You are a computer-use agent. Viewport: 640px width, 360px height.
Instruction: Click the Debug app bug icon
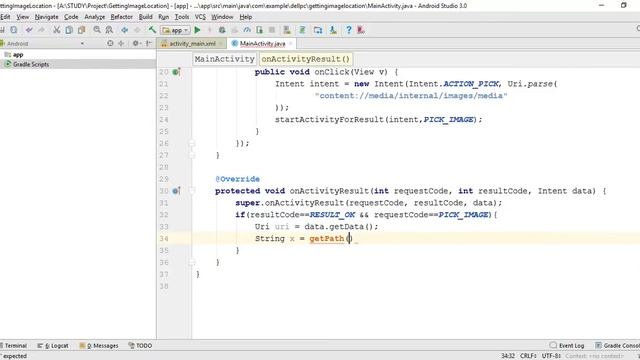[x=222, y=30]
